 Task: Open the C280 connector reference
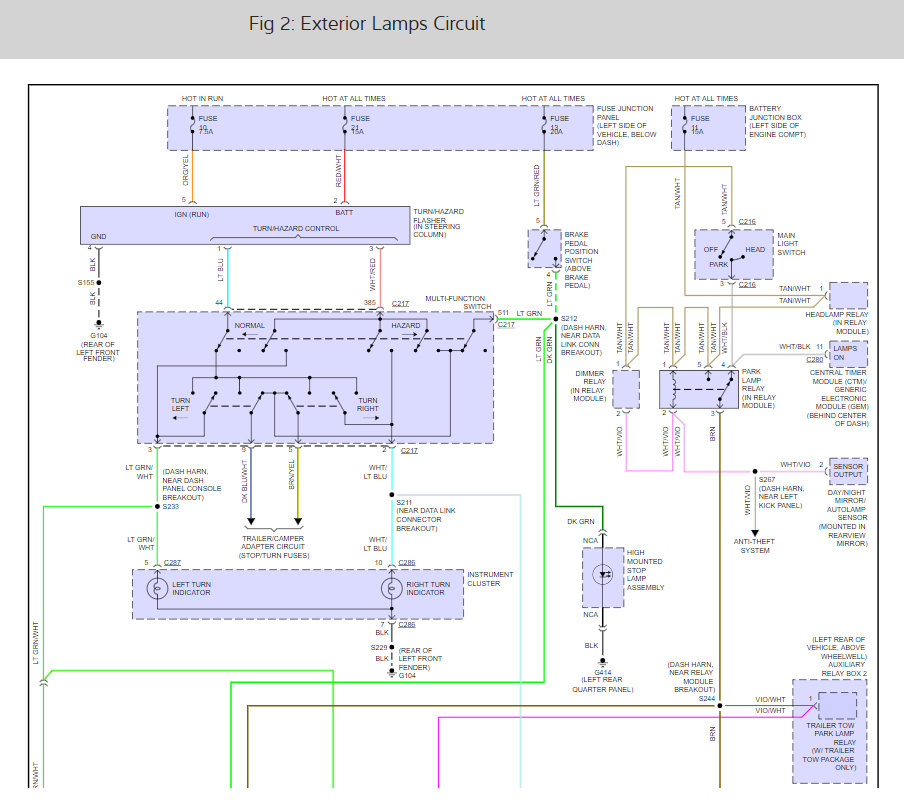(x=815, y=360)
